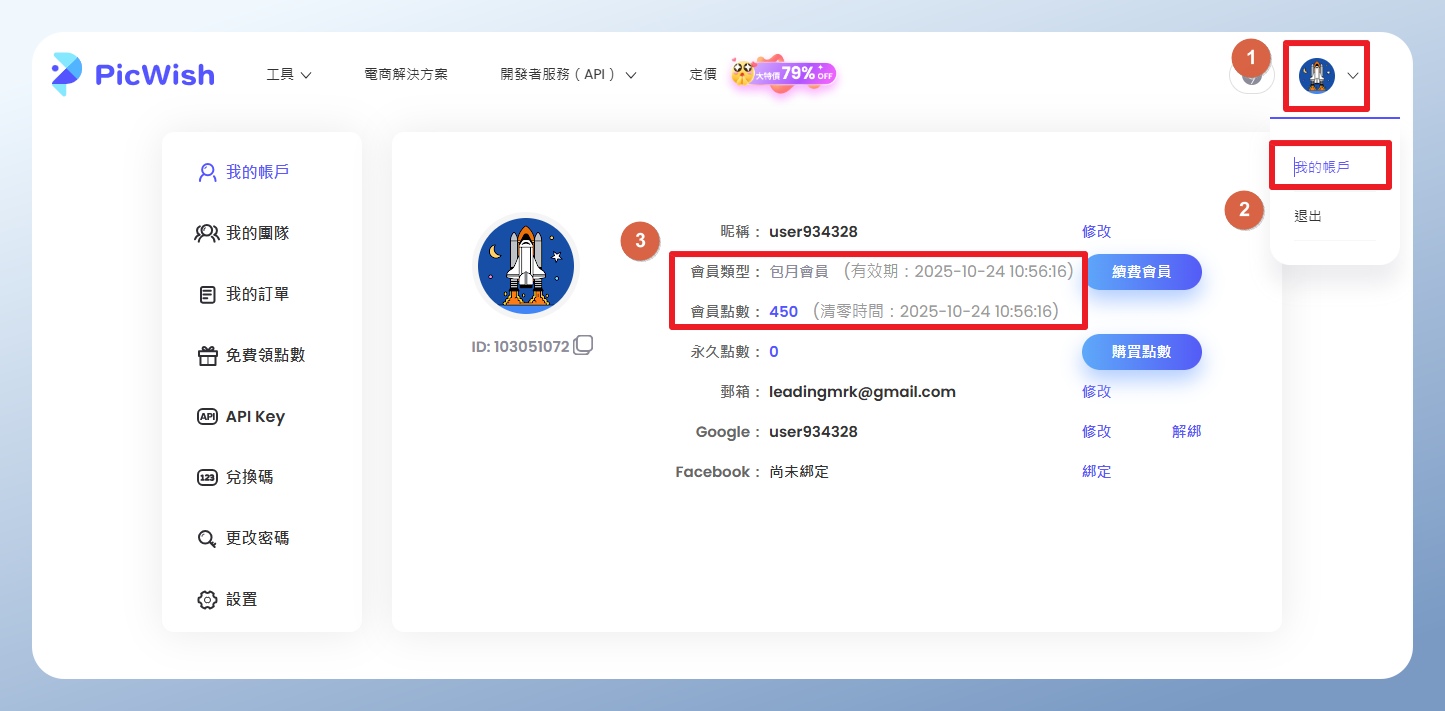This screenshot has width=1445, height=711.
Task: Click the magnifier icon for change password
Action: [x=207, y=539]
